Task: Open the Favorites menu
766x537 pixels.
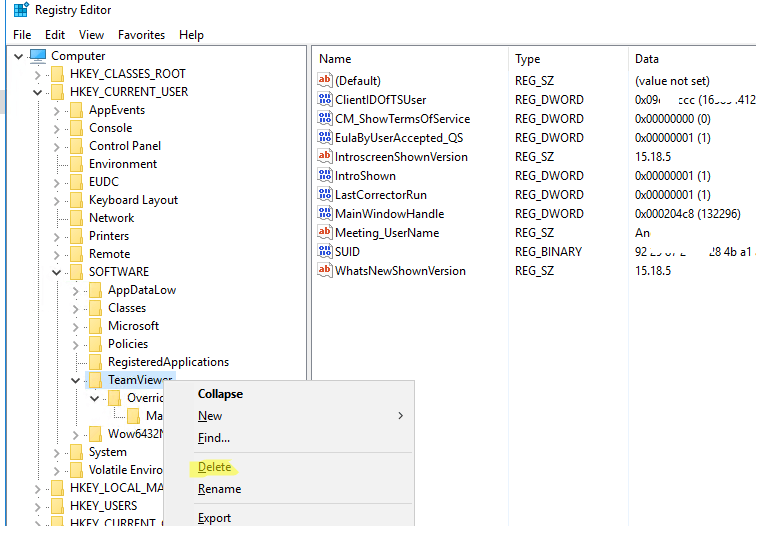Action: pyautogui.click(x=141, y=35)
